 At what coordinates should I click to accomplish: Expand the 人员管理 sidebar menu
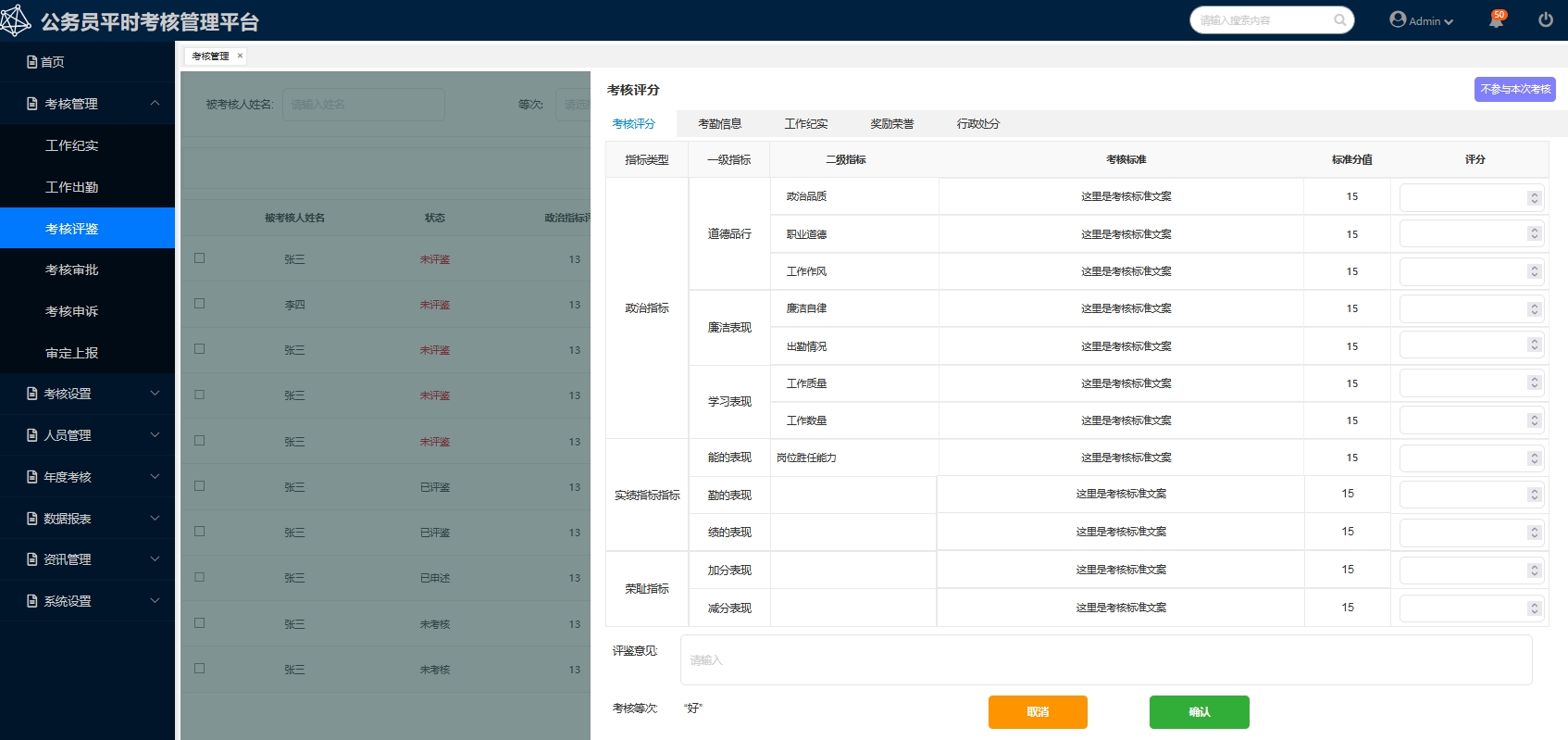[155, 434]
